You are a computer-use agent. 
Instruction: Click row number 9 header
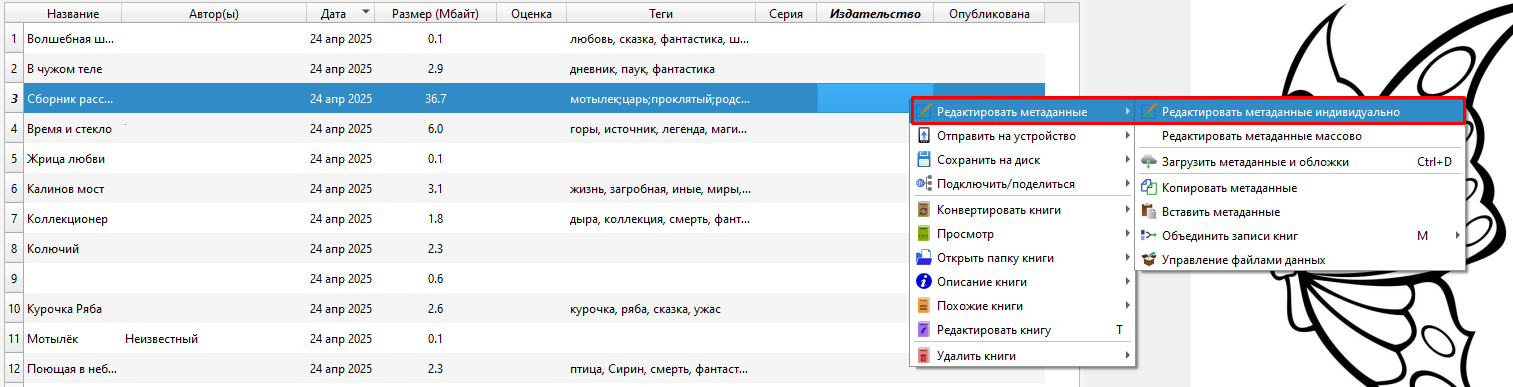point(13,279)
